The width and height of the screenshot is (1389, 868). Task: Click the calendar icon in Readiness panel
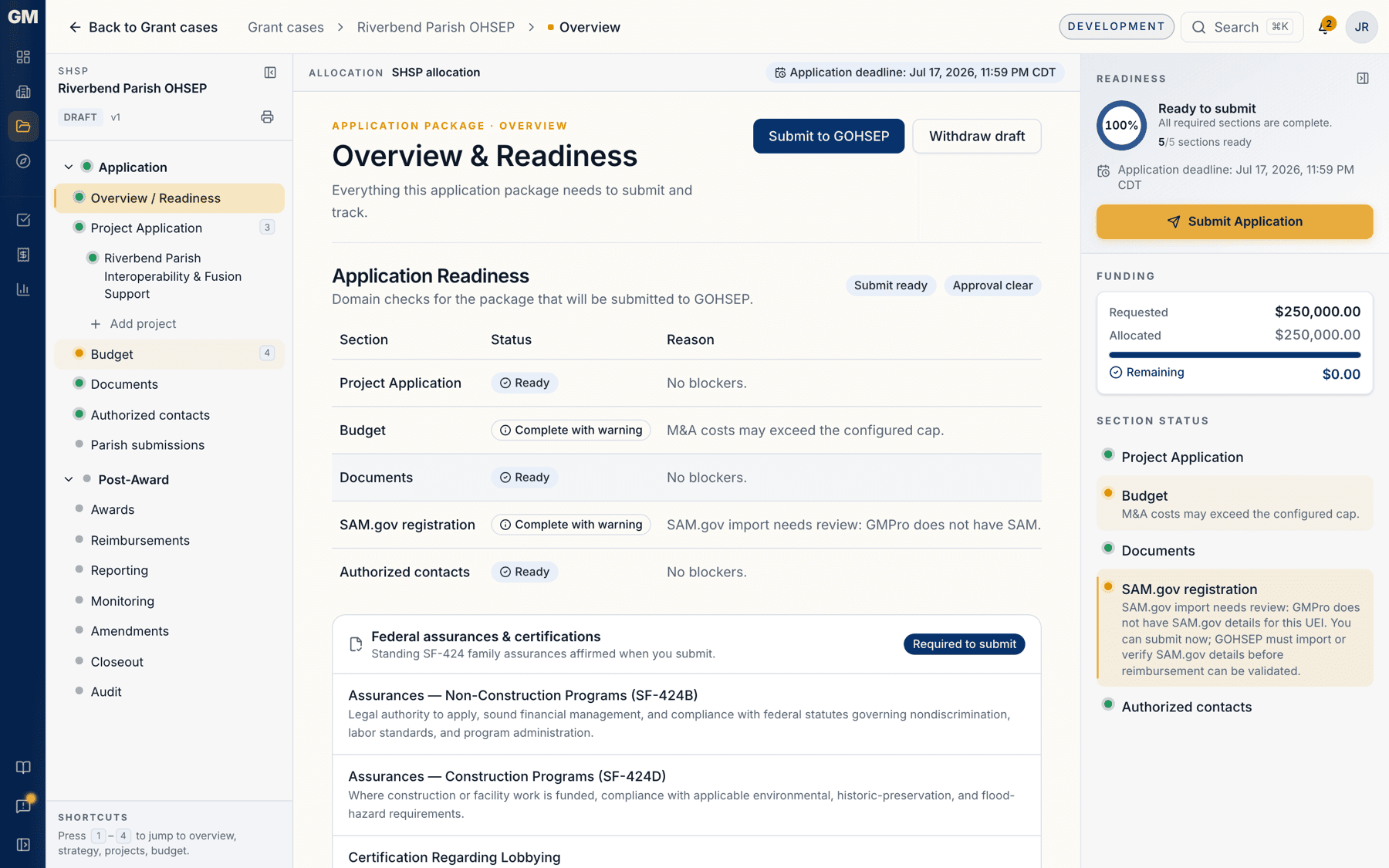(x=1103, y=171)
